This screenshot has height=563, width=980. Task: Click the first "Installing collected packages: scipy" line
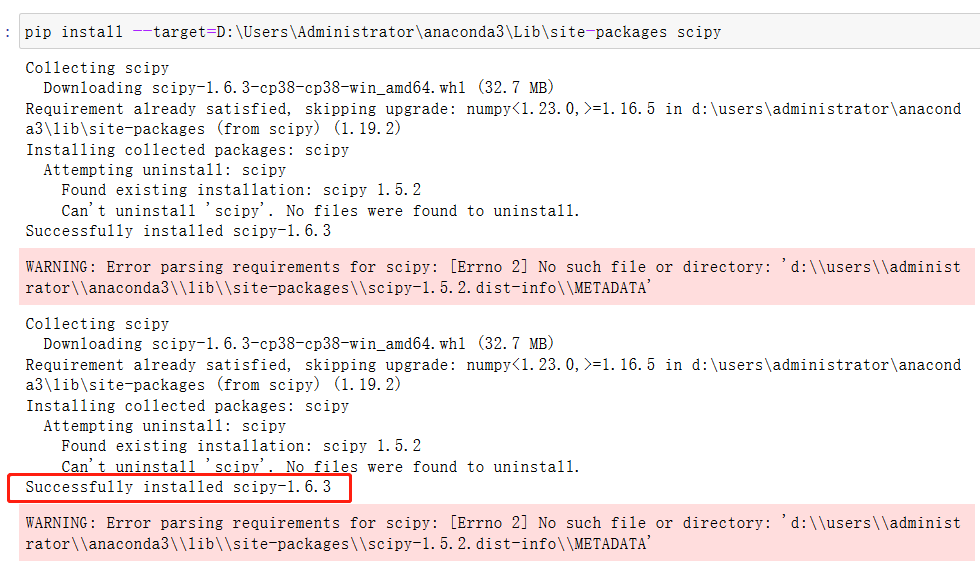(187, 150)
